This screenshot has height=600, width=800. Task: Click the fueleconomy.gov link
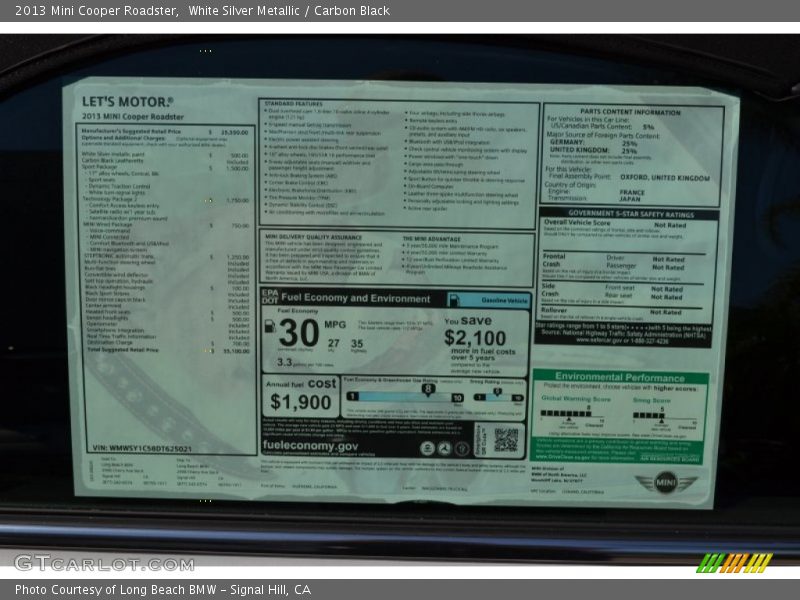pos(310,446)
